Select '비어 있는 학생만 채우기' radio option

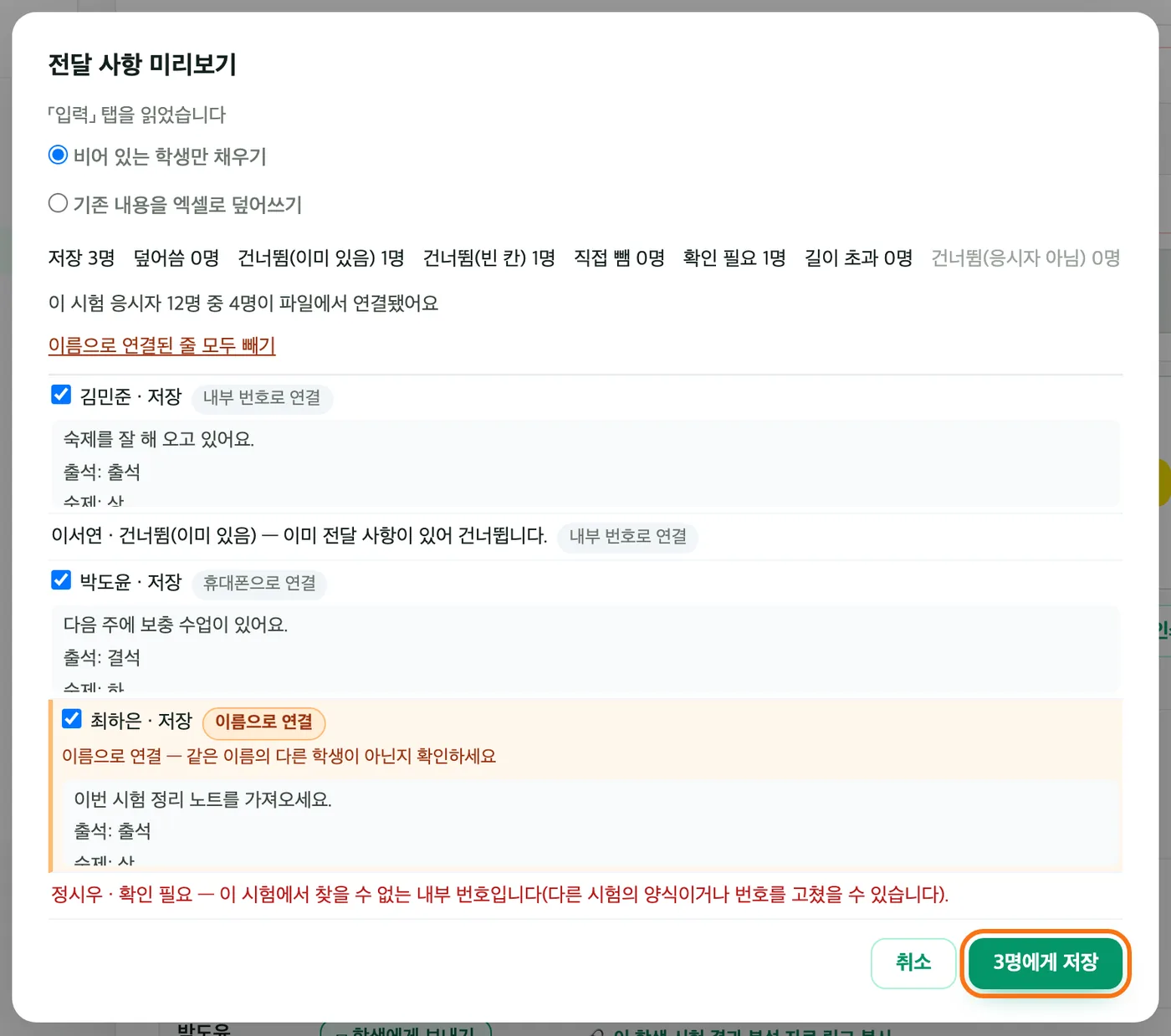click(x=58, y=156)
